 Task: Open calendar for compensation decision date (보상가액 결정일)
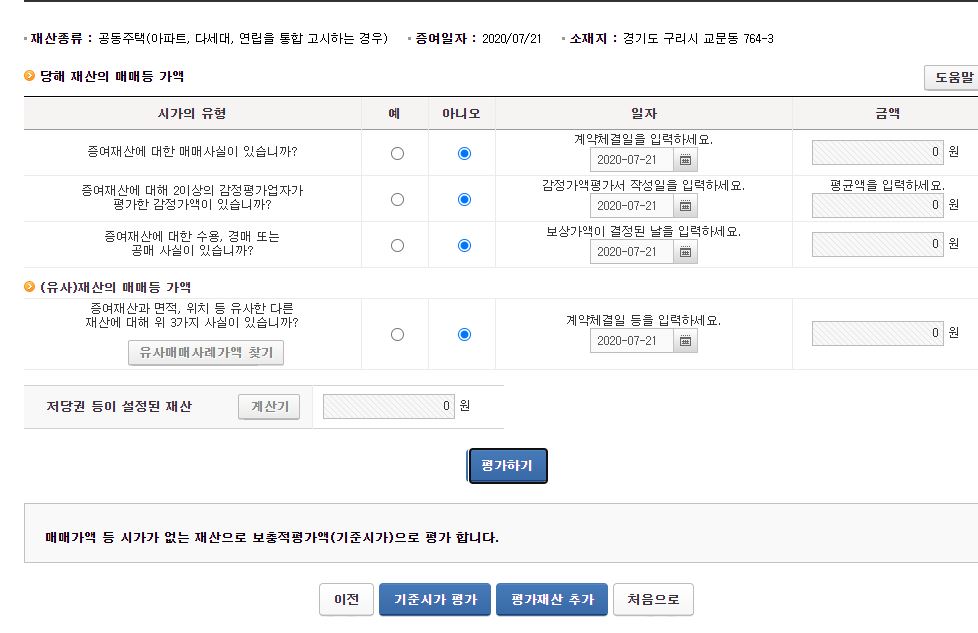coord(686,252)
